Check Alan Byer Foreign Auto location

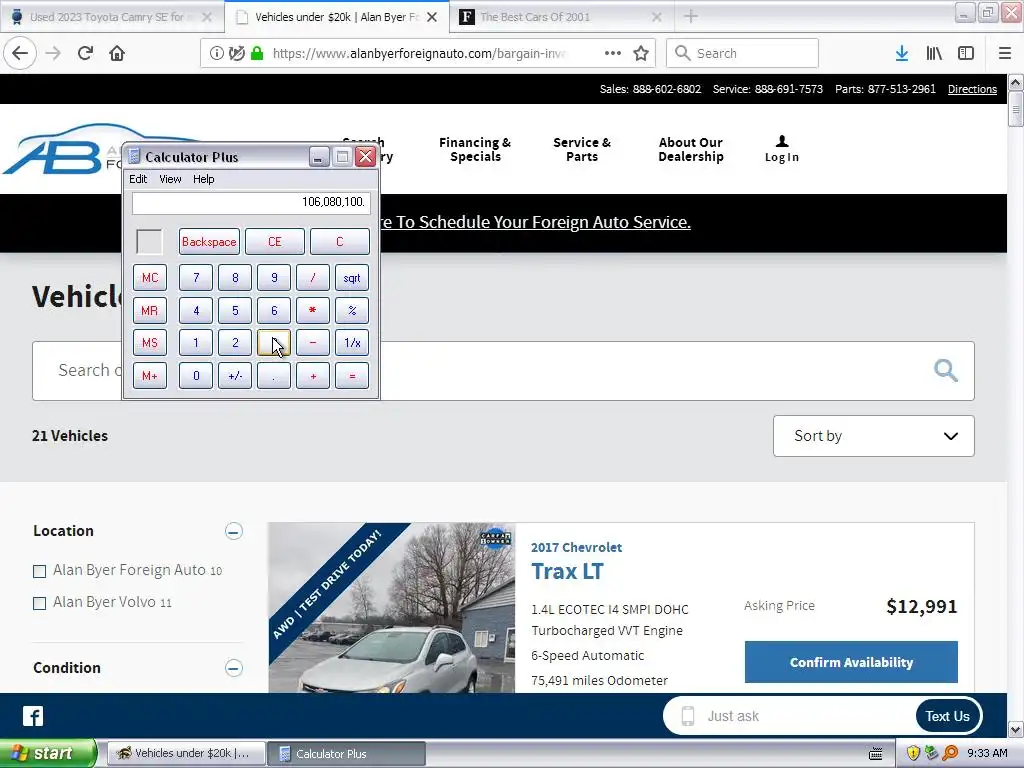(39, 571)
